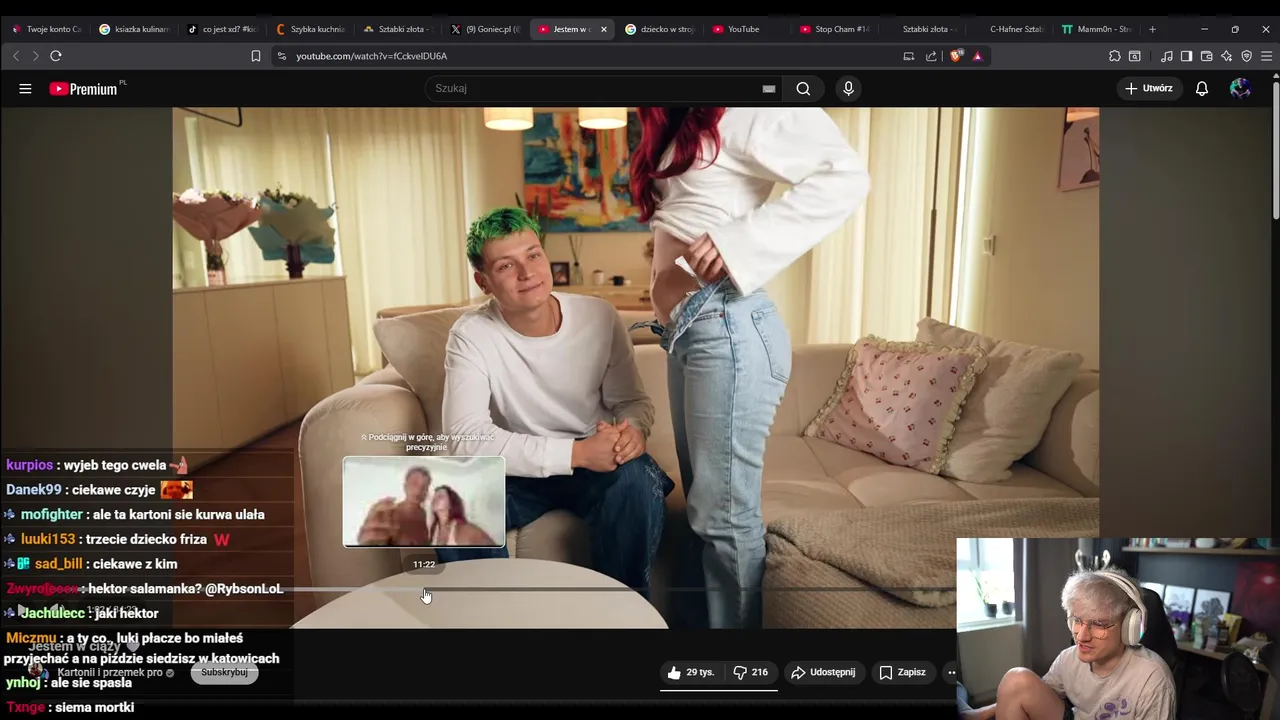The height and width of the screenshot is (720, 1280).
Task: Switch to the Szybka kuchnia tab
Action: (x=310, y=29)
